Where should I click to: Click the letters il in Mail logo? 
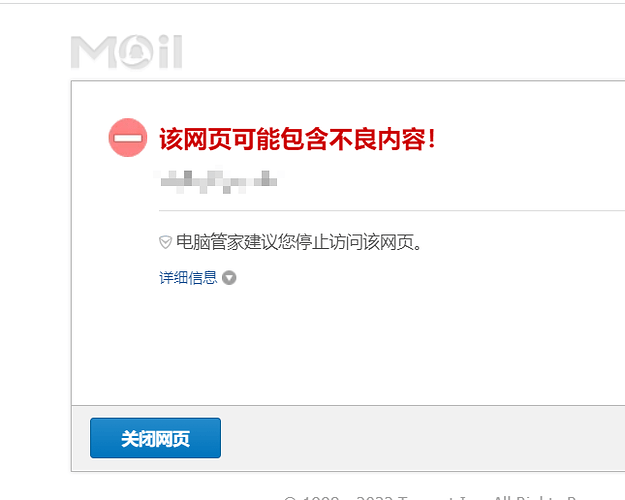(x=170, y=51)
